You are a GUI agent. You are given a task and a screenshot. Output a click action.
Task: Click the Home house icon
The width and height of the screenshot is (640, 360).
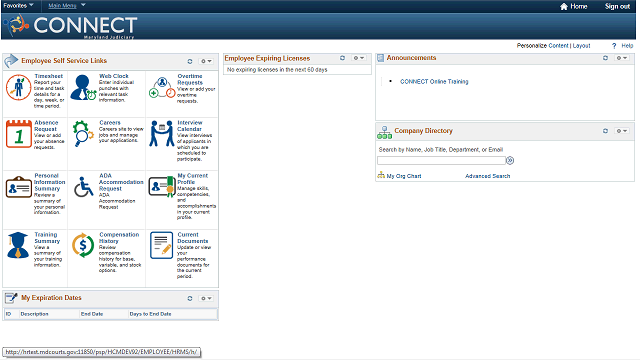click(x=564, y=6)
